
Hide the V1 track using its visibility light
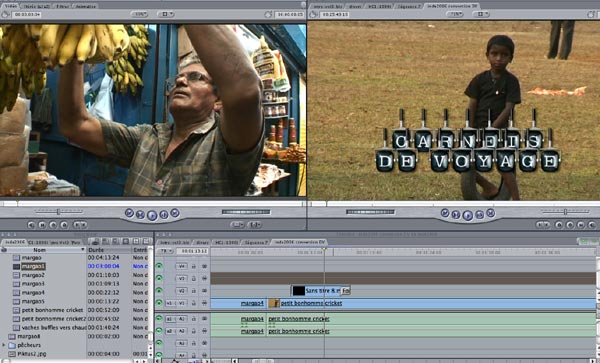pos(159,303)
